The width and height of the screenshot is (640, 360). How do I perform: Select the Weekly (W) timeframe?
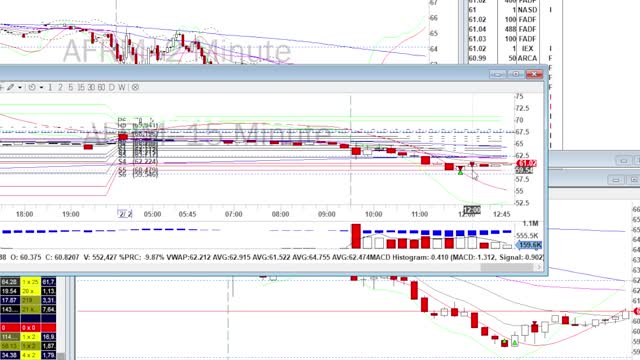[122, 87]
